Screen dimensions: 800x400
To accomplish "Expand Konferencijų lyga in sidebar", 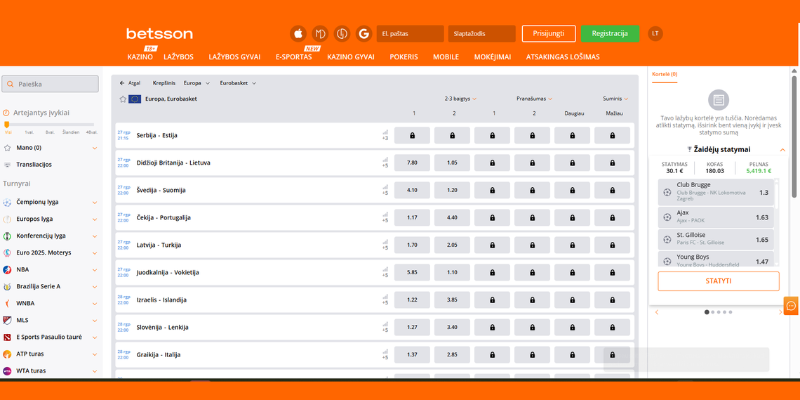I will pos(94,236).
